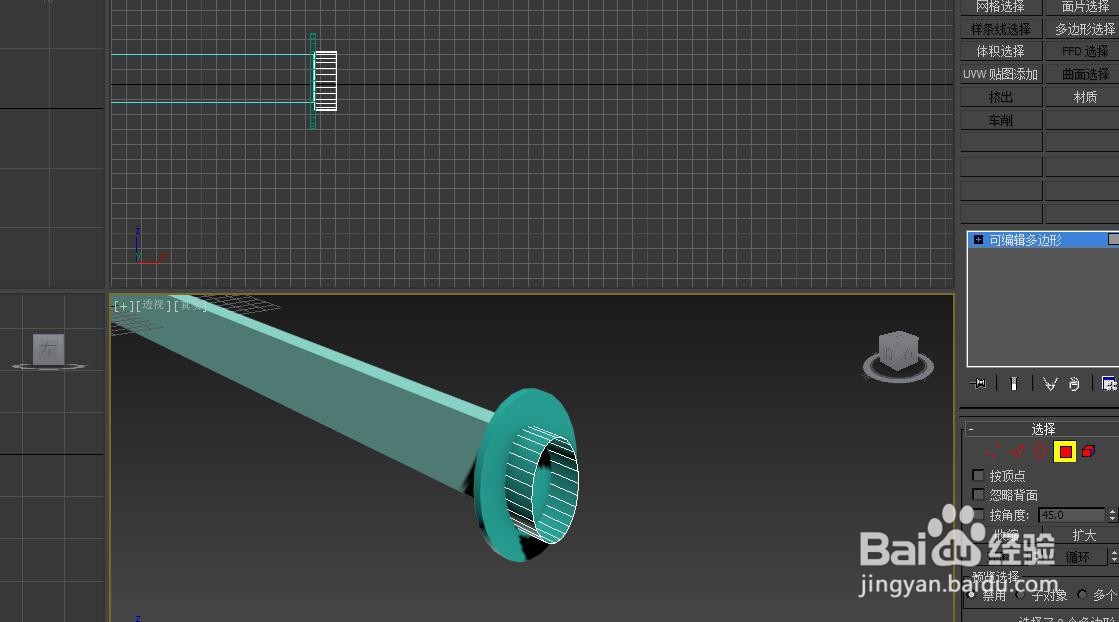
Task: Toggle the Show End Result icon
Action: pos(1014,383)
